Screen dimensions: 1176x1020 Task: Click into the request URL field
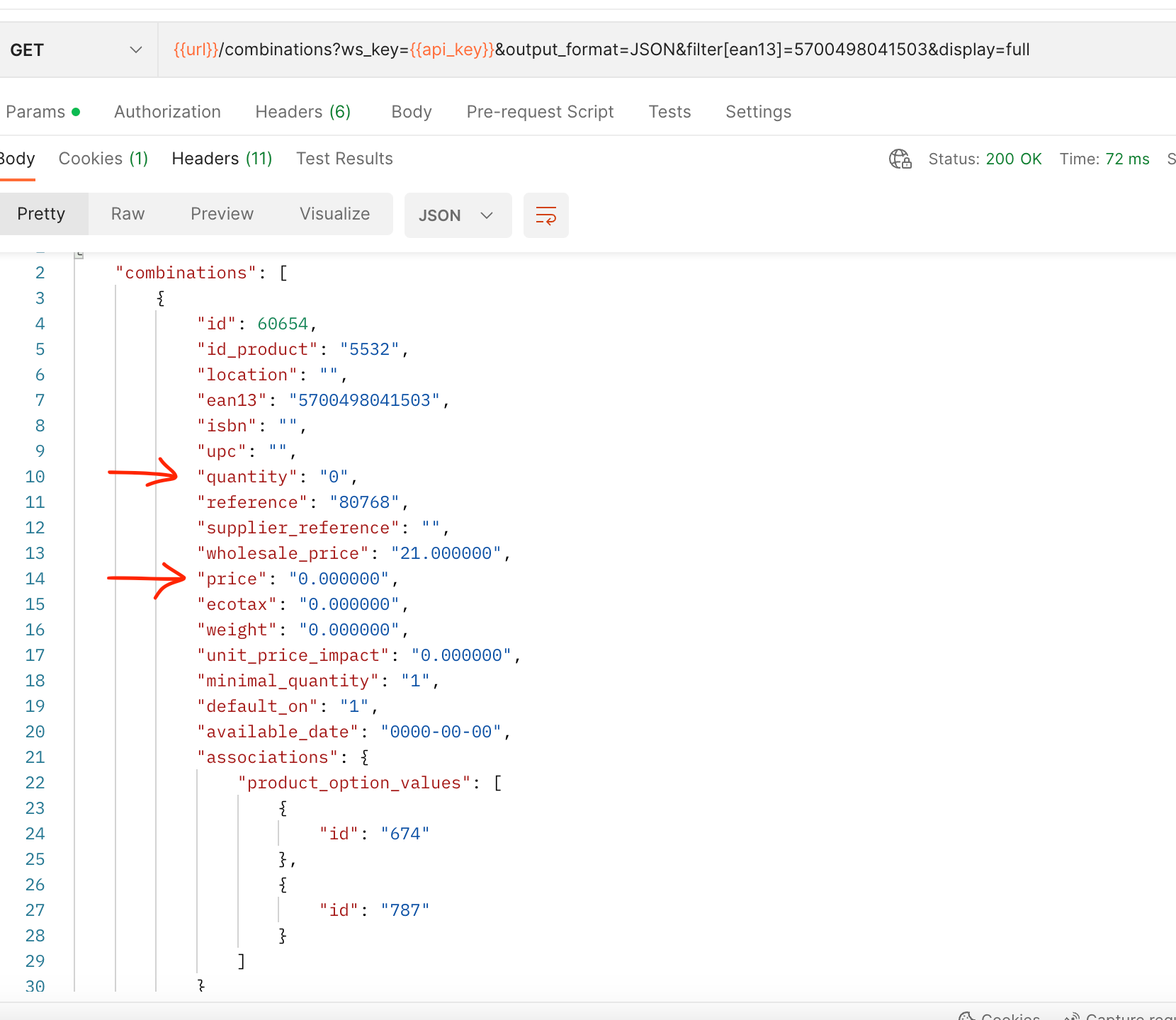pos(638,50)
